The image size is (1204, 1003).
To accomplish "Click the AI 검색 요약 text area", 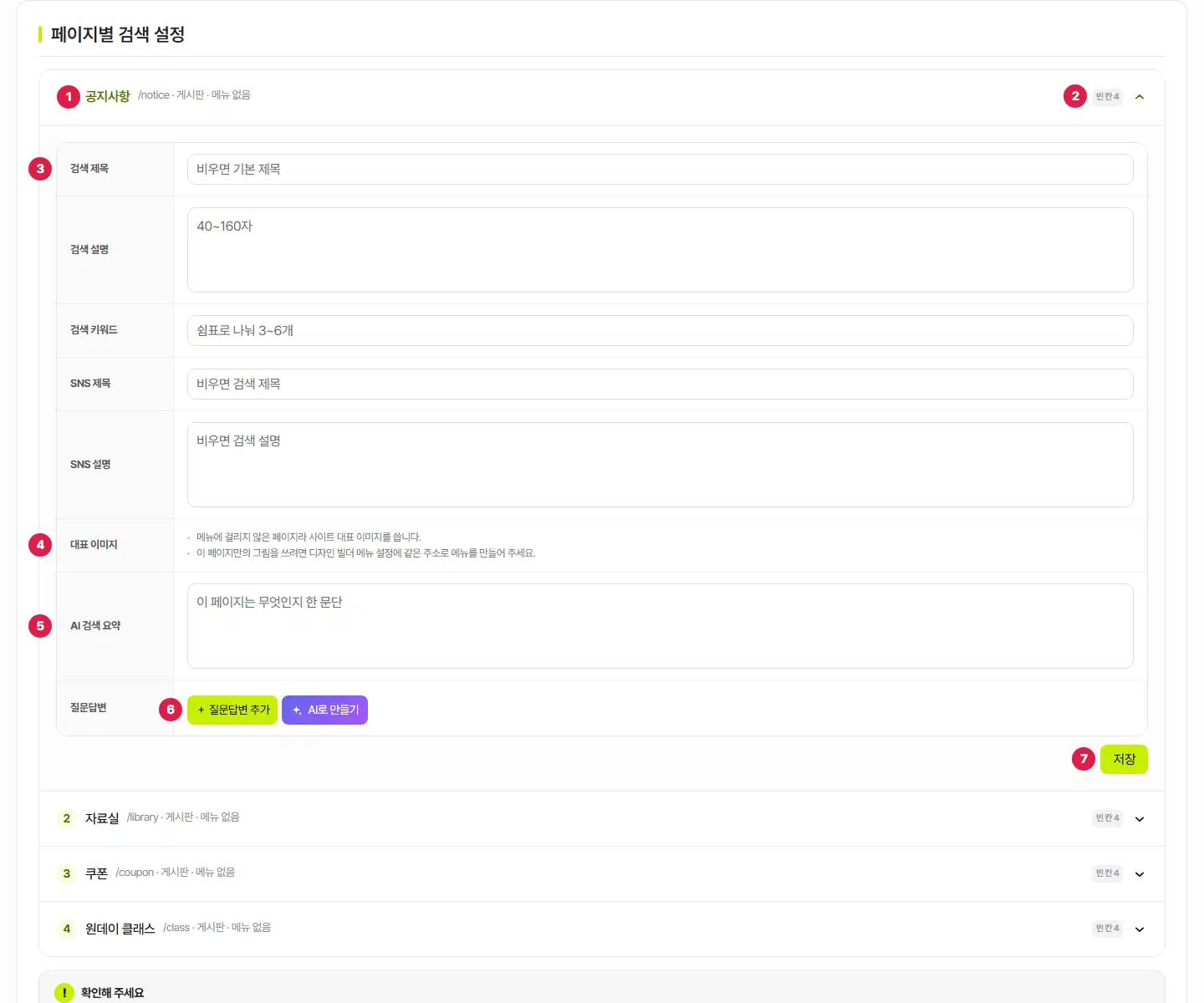I will pyautogui.click(x=660, y=626).
